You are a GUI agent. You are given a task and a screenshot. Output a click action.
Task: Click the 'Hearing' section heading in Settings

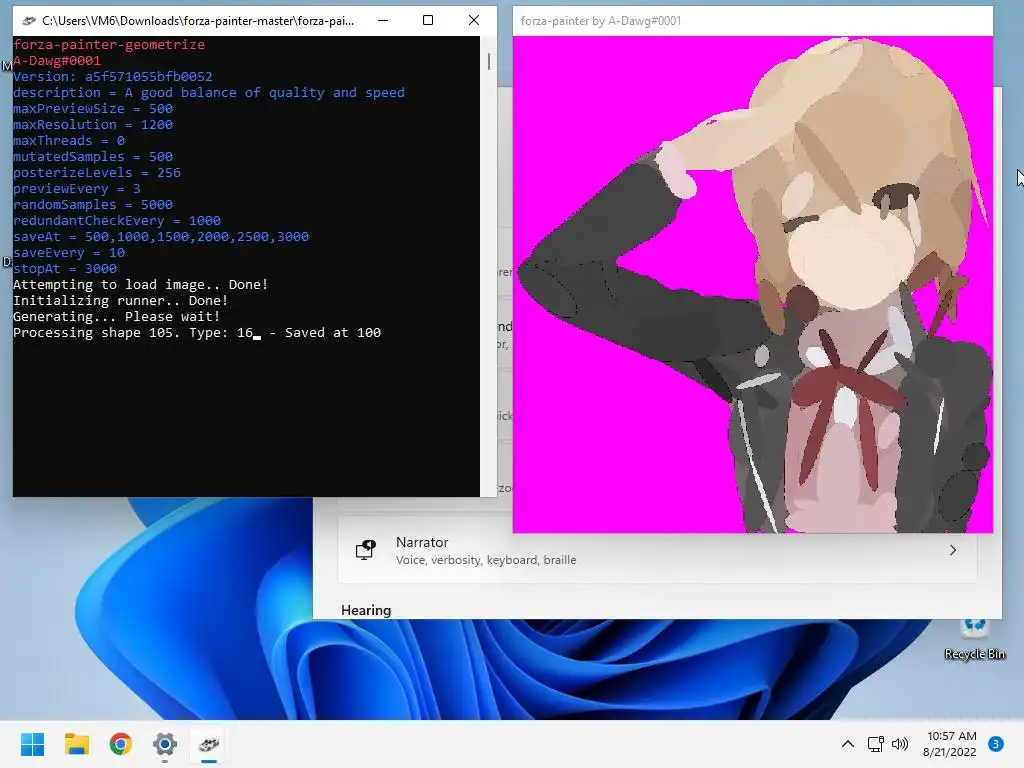pyautogui.click(x=366, y=610)
